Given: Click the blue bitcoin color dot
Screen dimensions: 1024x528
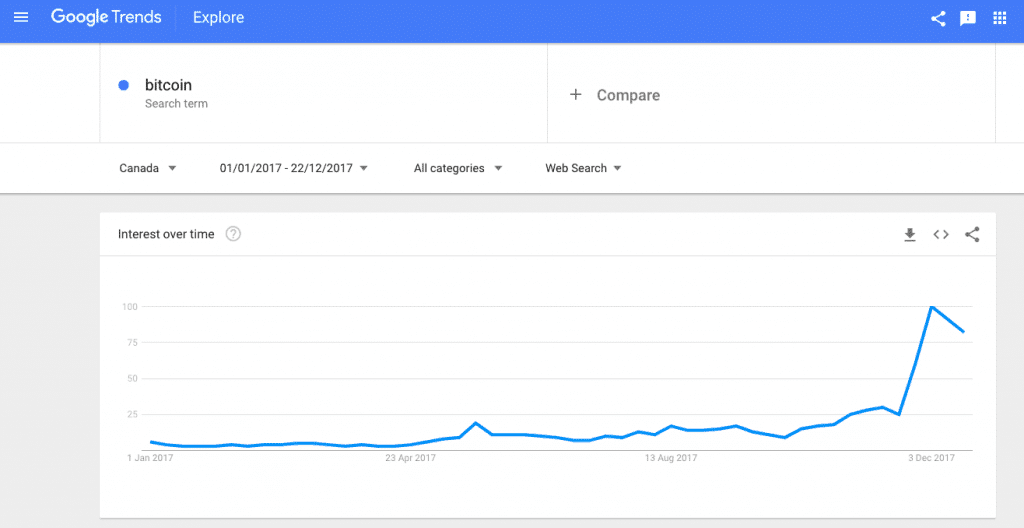Looking at the screenshot, I should [123, 85].
